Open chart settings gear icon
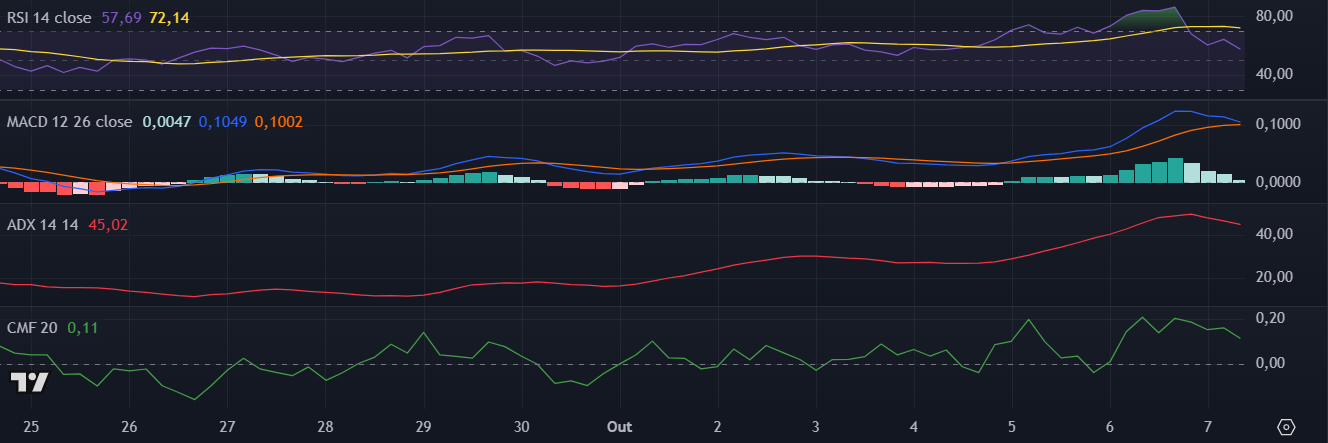Viewport: 1328px width, 443px height. [1286, 427]
